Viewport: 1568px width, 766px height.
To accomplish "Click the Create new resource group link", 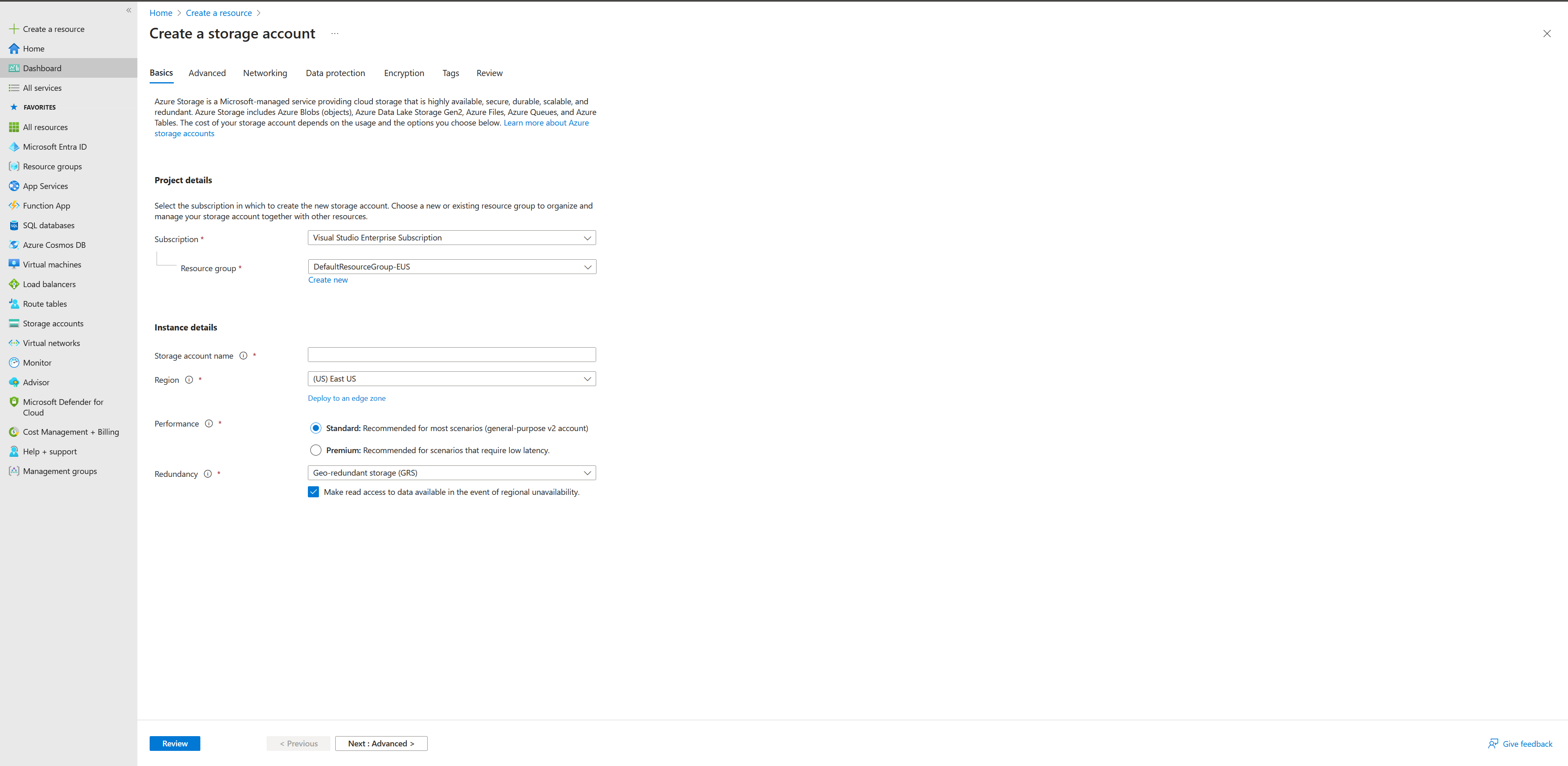I will (x=327, y=279).
